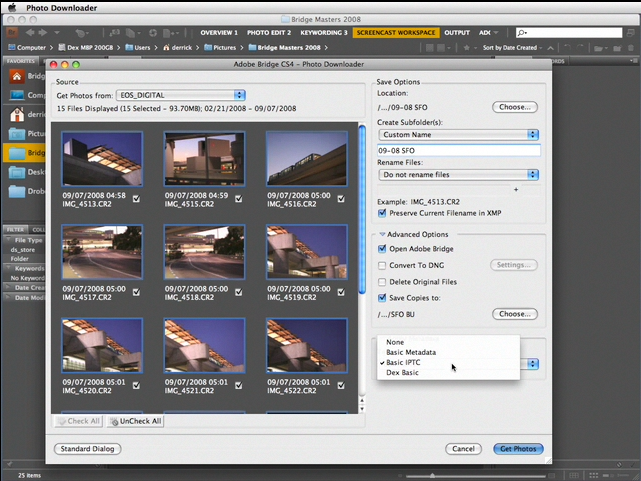Enable Convert To DNG checkbox
641x481 pixels.
click(x=382, y=266)
